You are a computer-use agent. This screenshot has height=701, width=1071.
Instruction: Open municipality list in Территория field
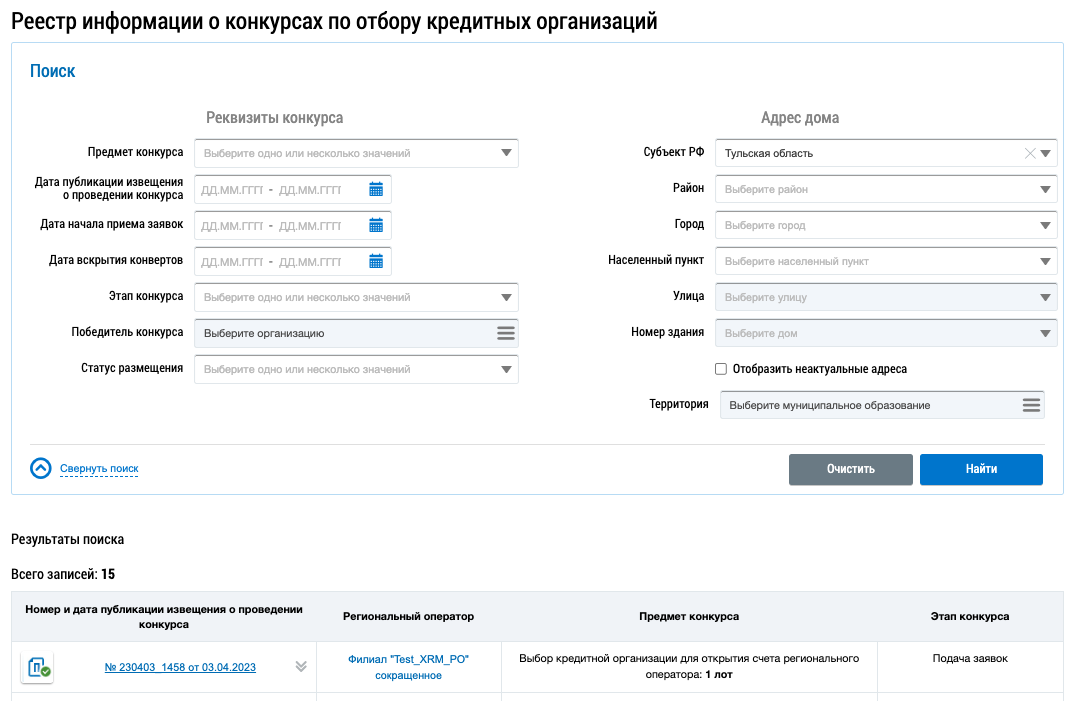pyautogui.click(x=1031, y=405)
